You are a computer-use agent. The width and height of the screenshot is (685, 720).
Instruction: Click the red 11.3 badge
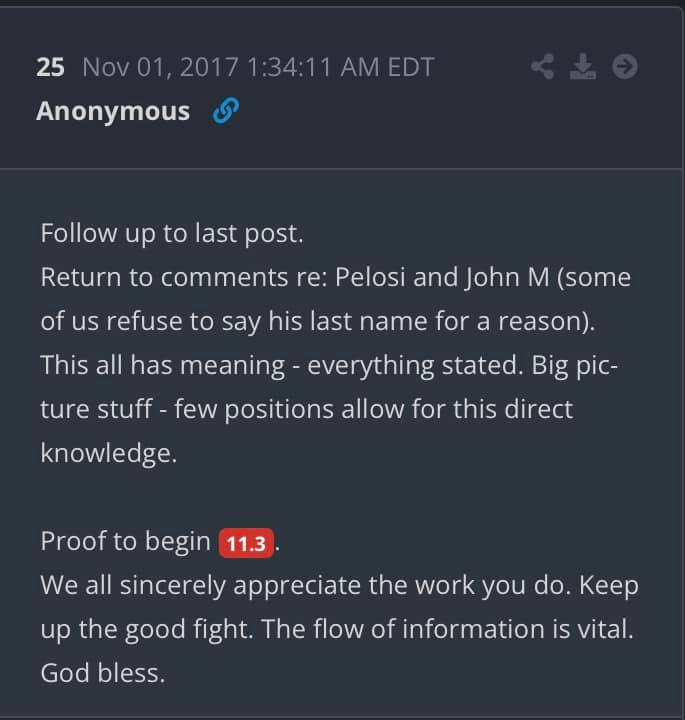click(x=246, y=544)
